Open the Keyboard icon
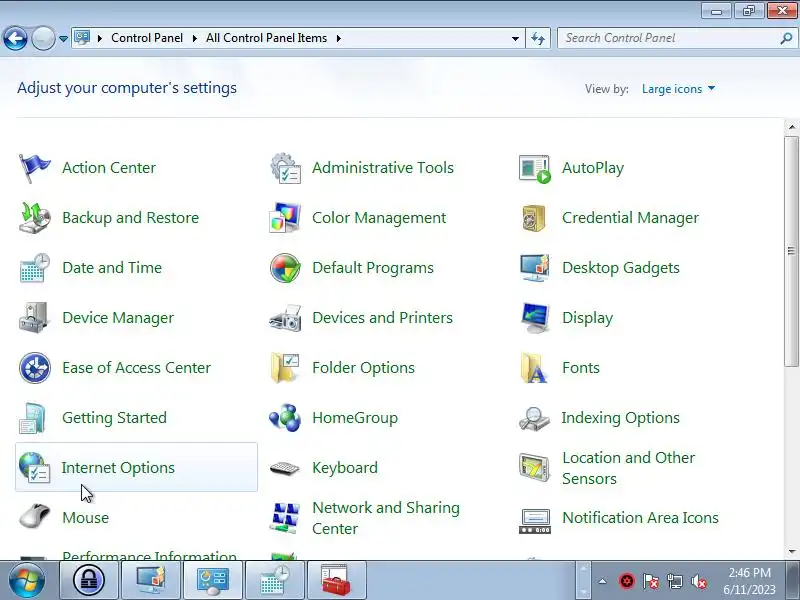Viewport: 800px width, 600px height. point(285,468)
